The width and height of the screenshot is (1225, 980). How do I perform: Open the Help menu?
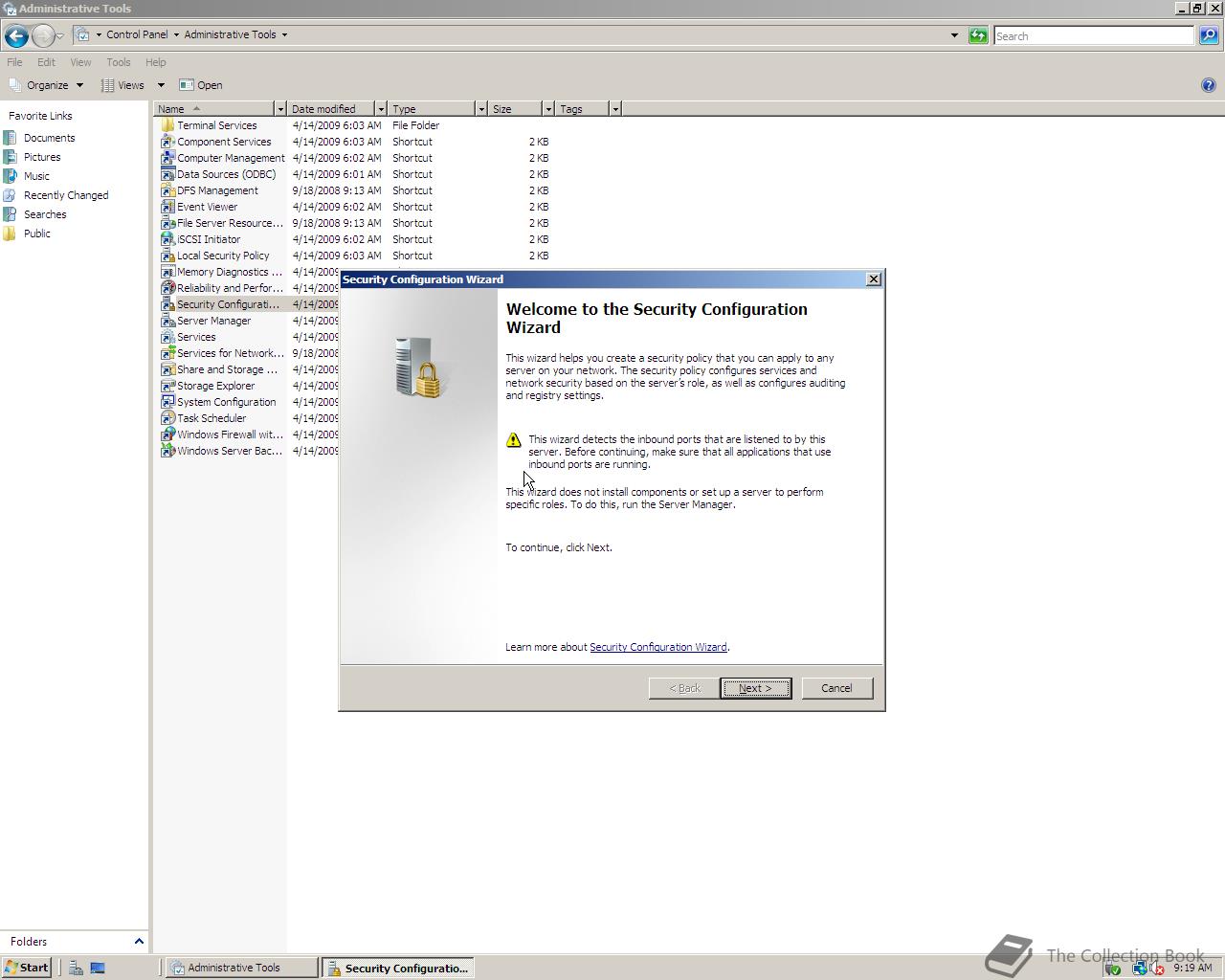click(x=155, y=62)
